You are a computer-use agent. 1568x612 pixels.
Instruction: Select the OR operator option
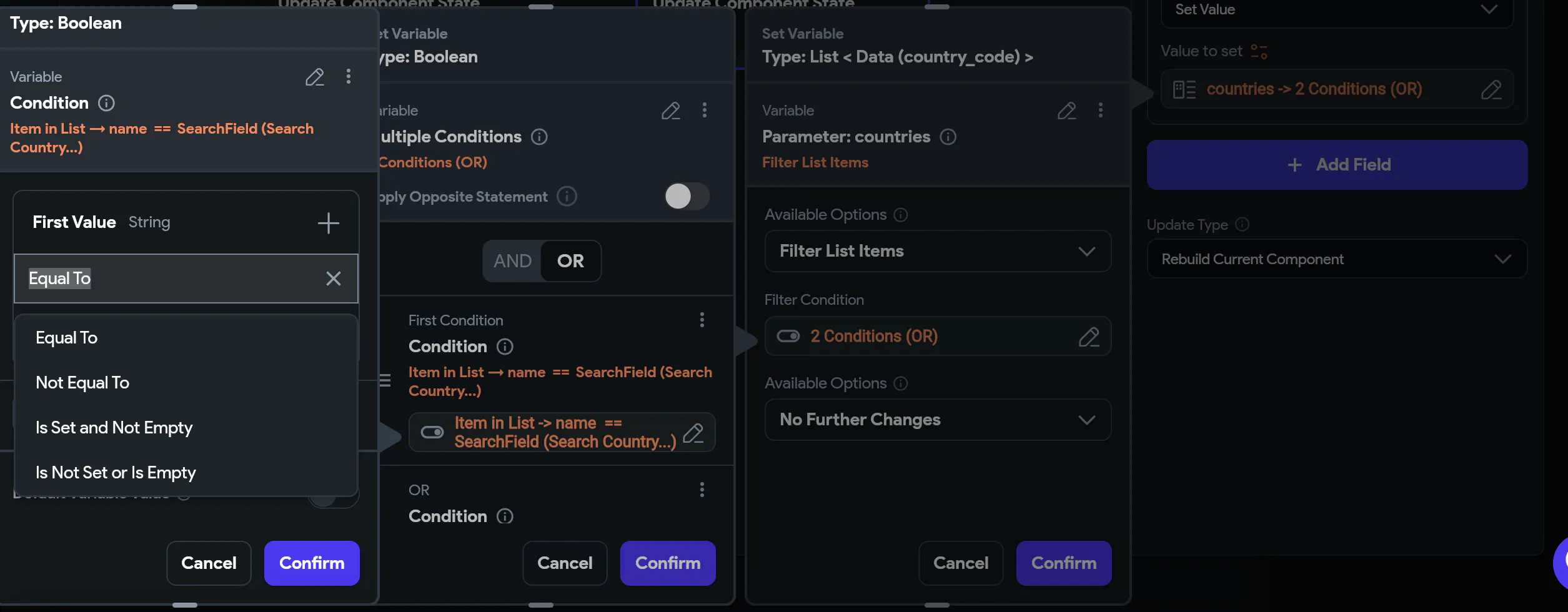(x=570, y=261)
